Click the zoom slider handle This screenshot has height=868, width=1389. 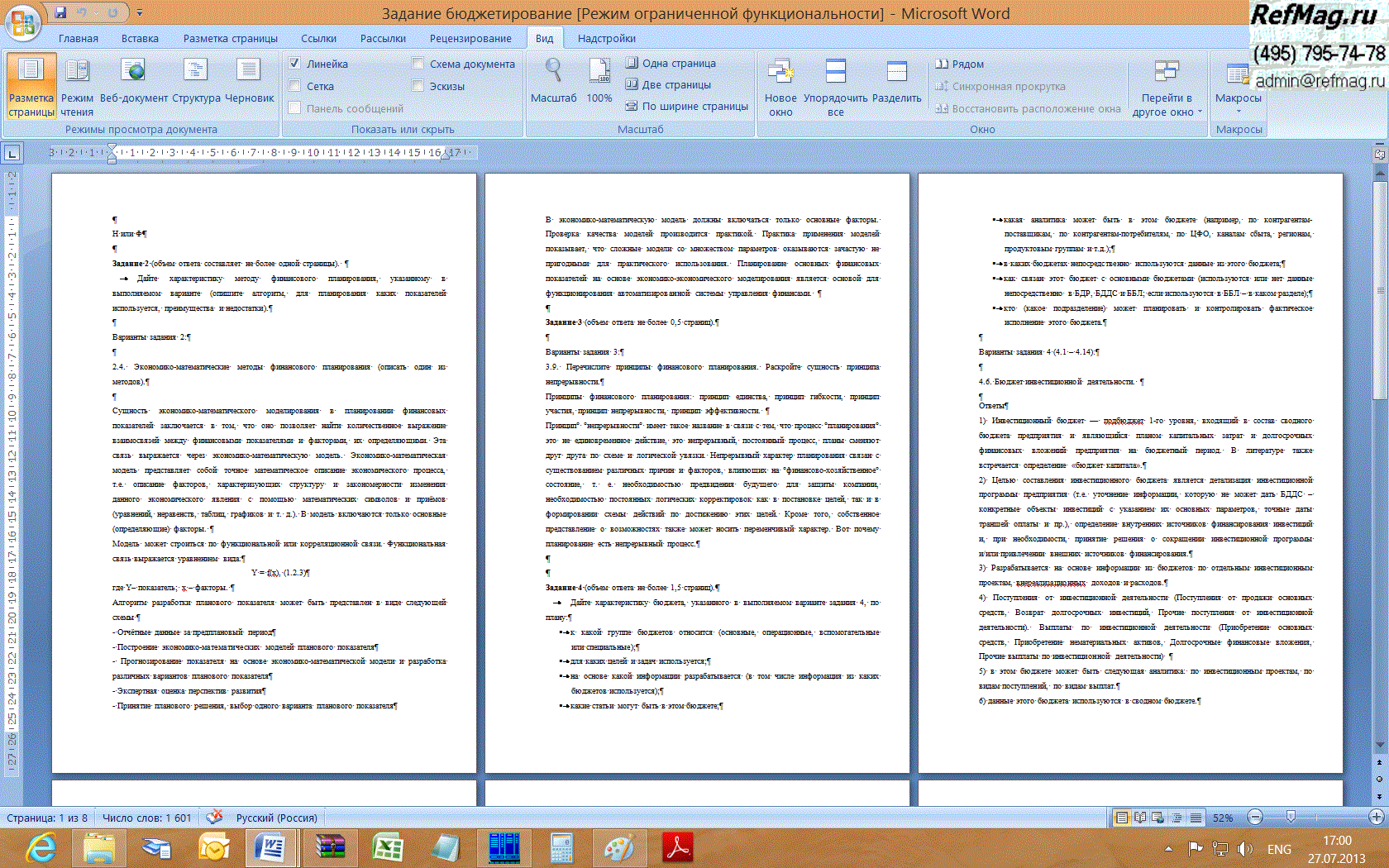click(x=1291, y=817)
